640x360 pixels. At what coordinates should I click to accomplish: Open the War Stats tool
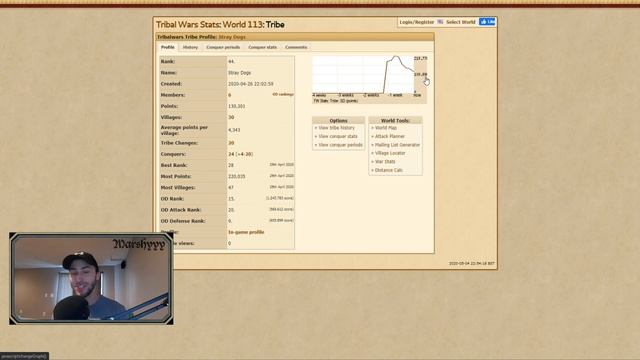point(385,162)
